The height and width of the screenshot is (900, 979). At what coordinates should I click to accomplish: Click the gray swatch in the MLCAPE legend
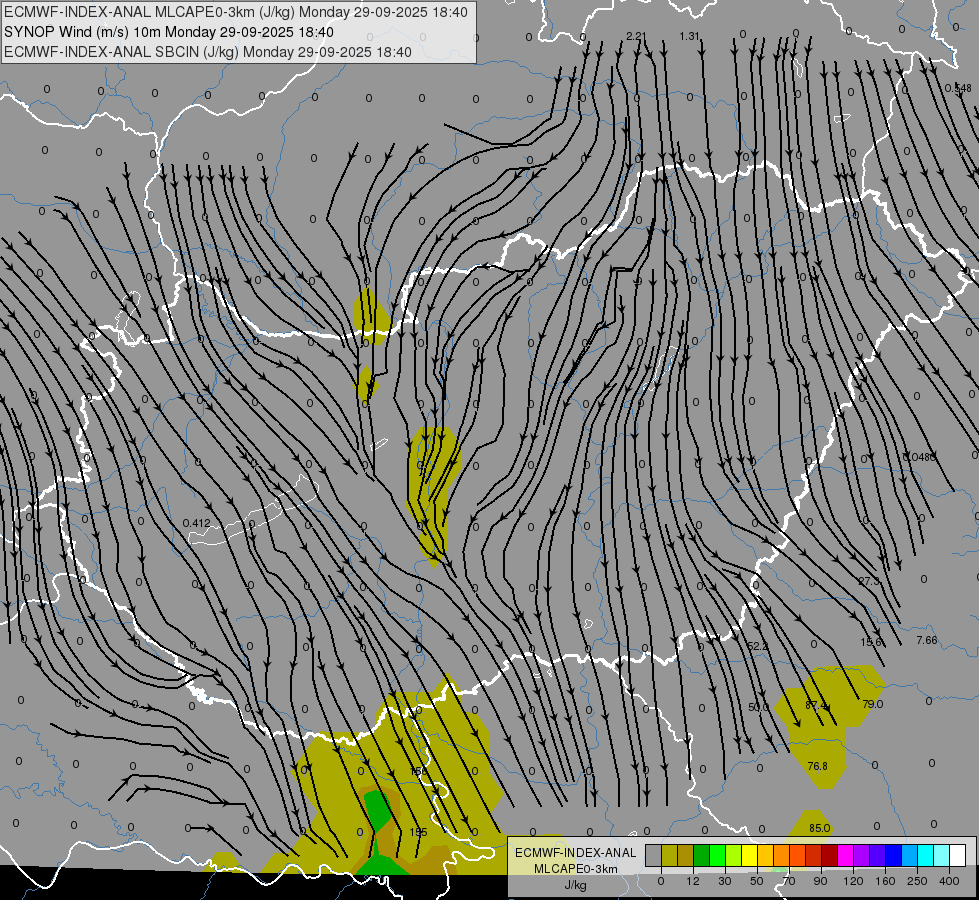653,855
